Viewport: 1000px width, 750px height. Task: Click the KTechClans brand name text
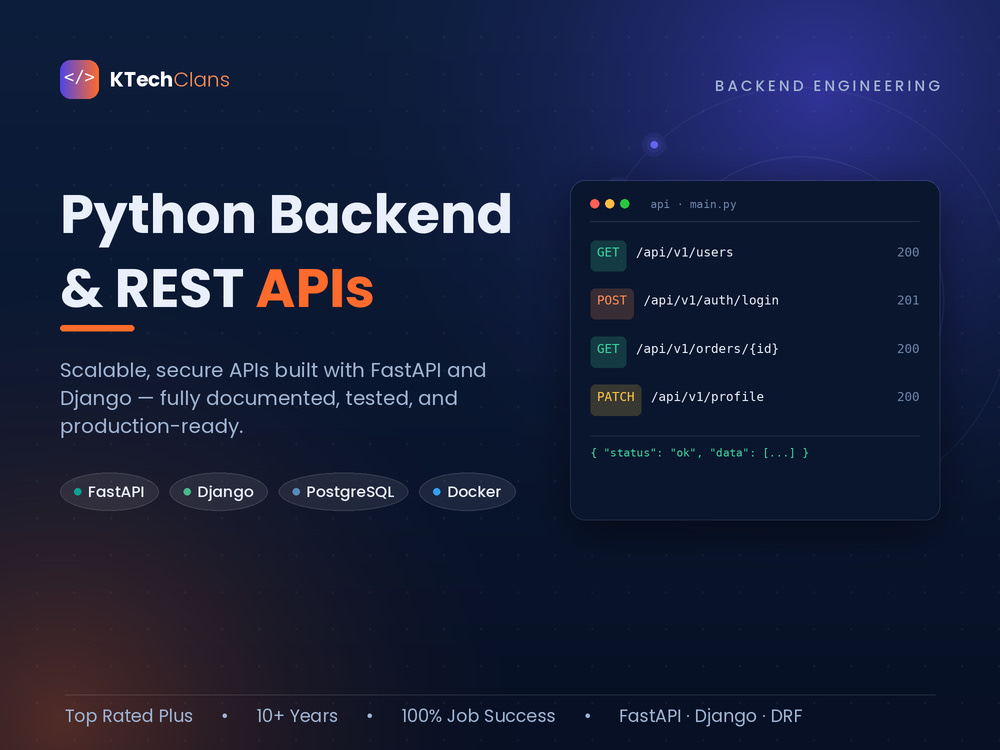pos(170,80)
